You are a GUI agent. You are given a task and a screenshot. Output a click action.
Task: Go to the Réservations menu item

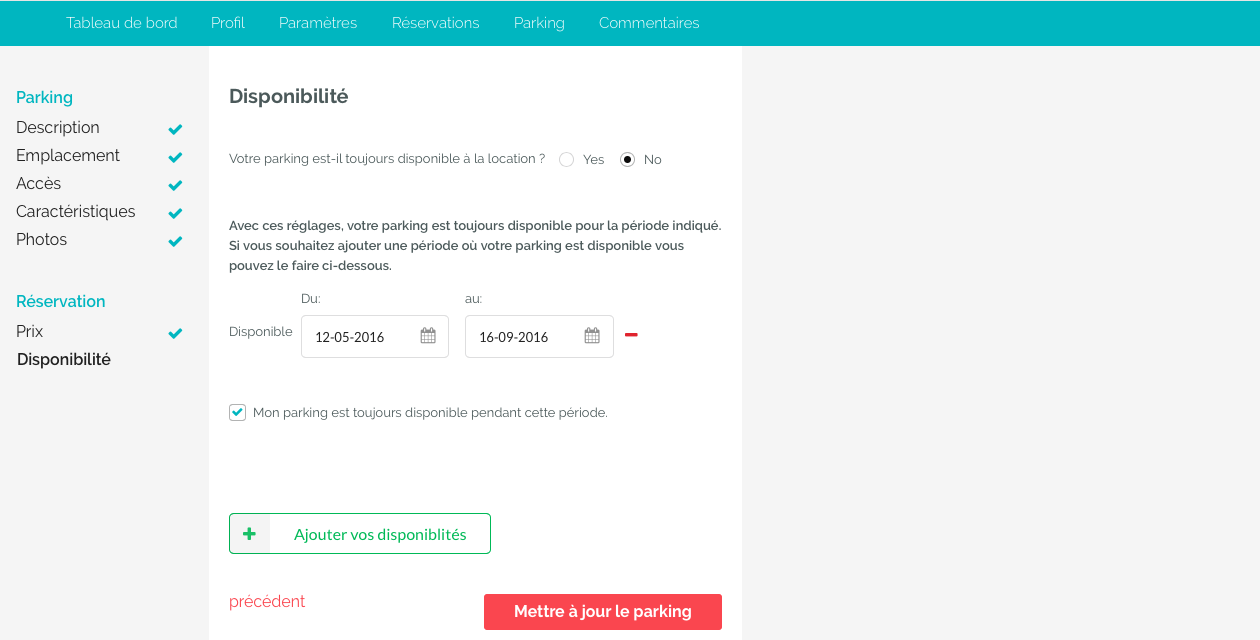pos(435,23)
